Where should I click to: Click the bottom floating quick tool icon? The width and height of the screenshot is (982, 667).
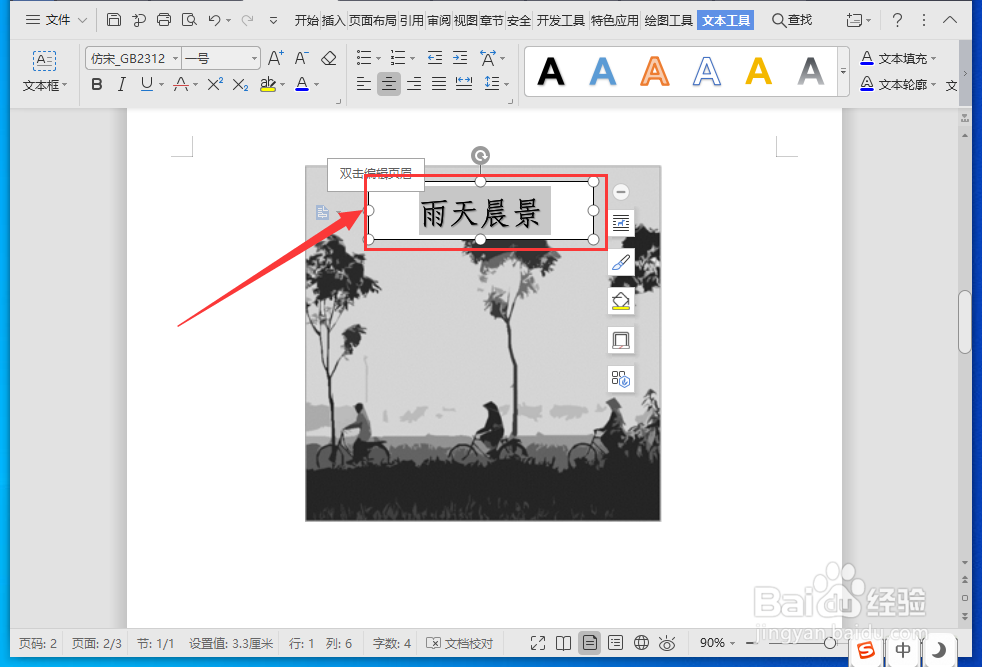click(x=621, y=379)
